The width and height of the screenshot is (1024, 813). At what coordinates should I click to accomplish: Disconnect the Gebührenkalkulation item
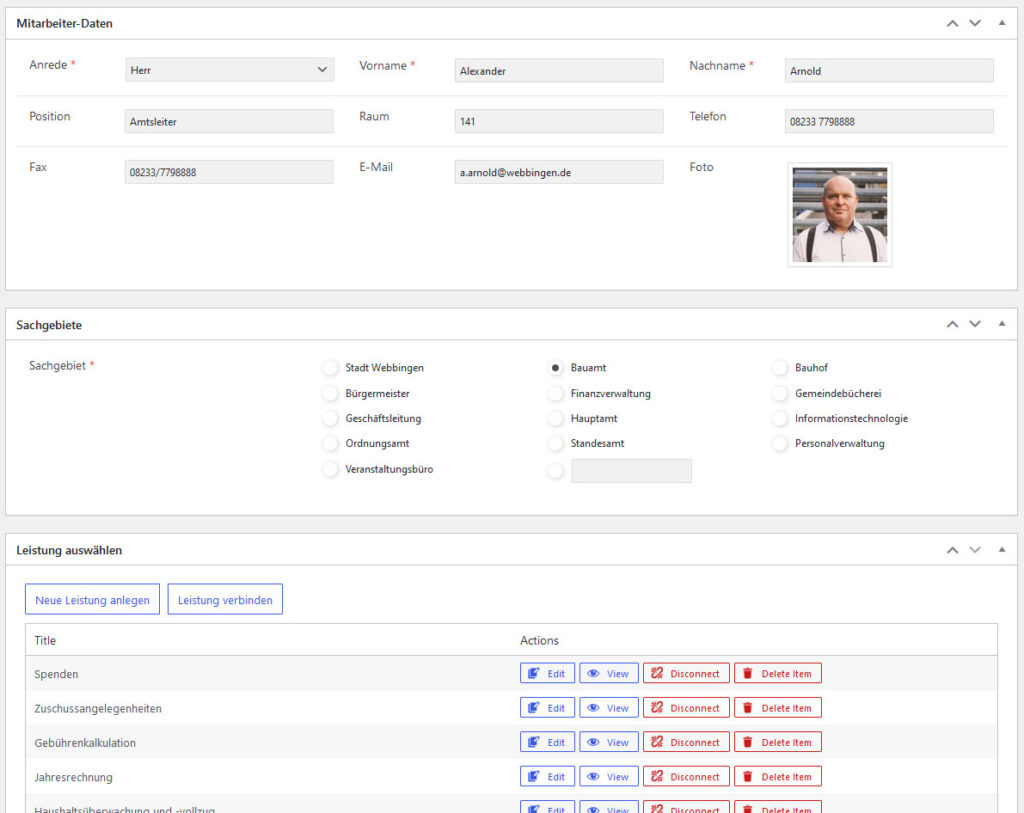pyautogui.click(x=685, y=742)
